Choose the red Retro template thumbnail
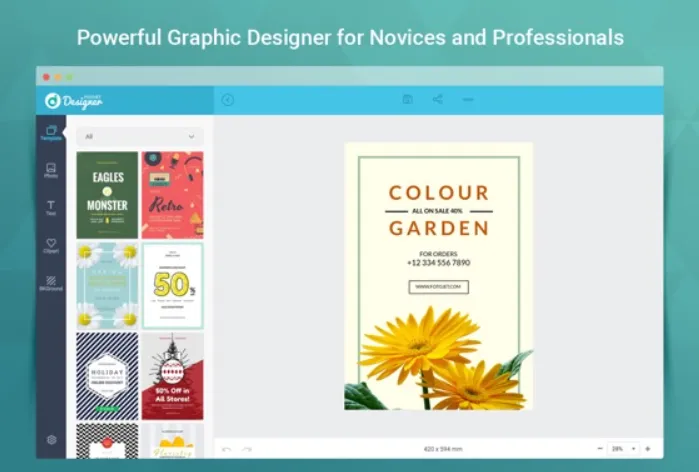 coord(173,195)
